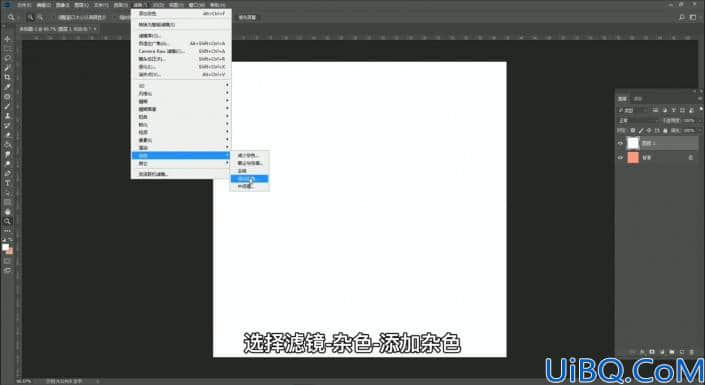Viewport: 705px width, 385px height.
Task: Open the Layers panel options menu
Action: 700,98
